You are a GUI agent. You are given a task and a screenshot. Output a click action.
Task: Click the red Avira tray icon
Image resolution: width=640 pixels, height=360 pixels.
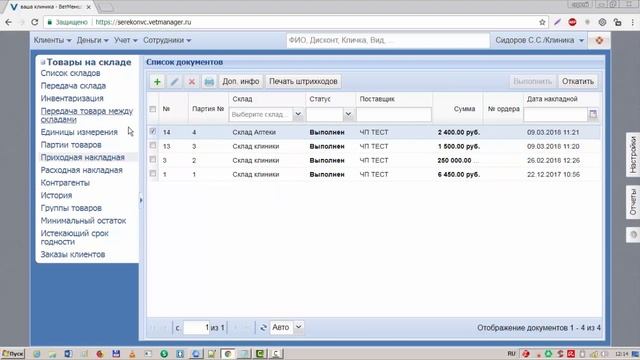571,353
